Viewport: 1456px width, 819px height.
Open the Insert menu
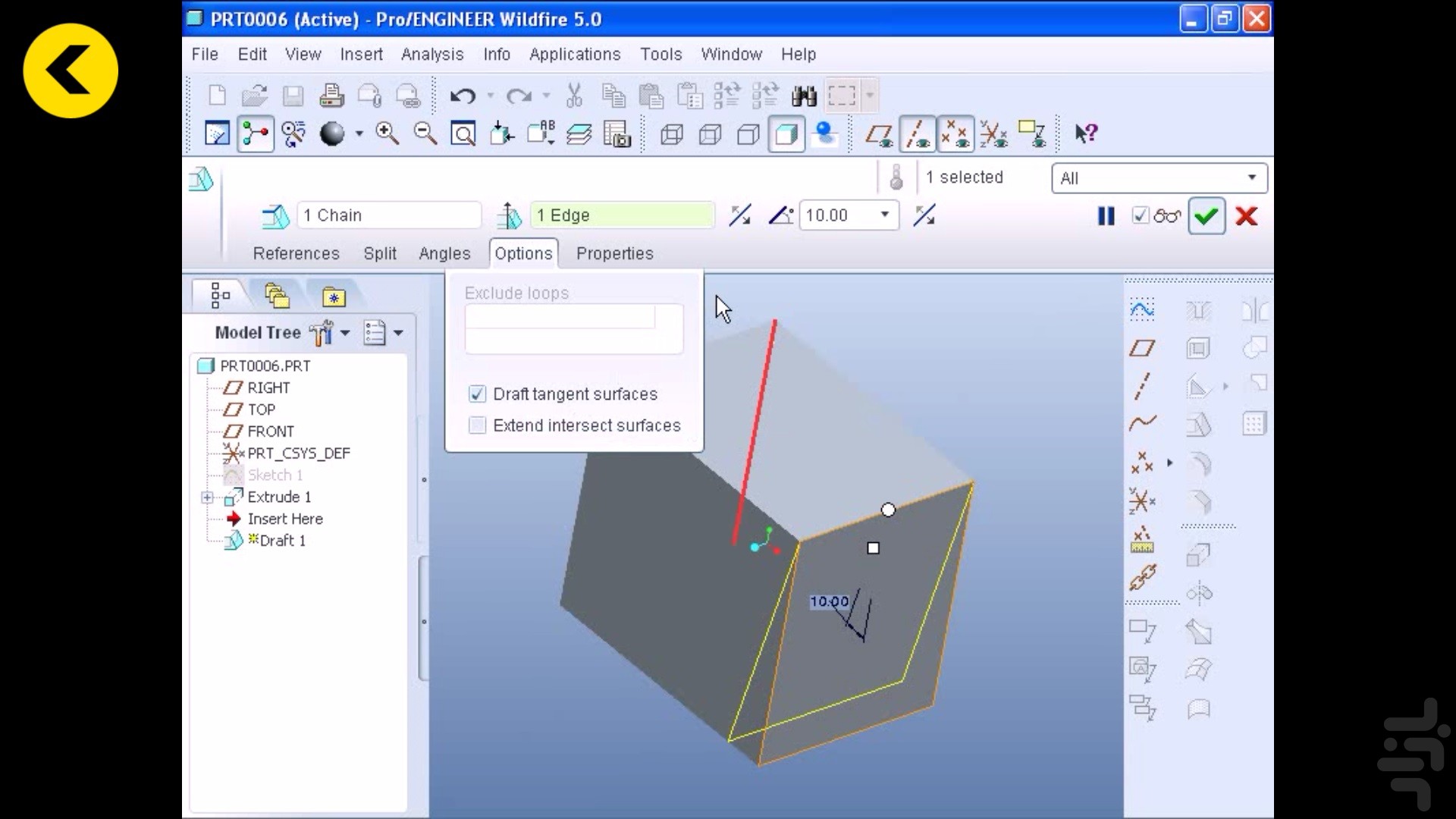[x=361, y=55]
